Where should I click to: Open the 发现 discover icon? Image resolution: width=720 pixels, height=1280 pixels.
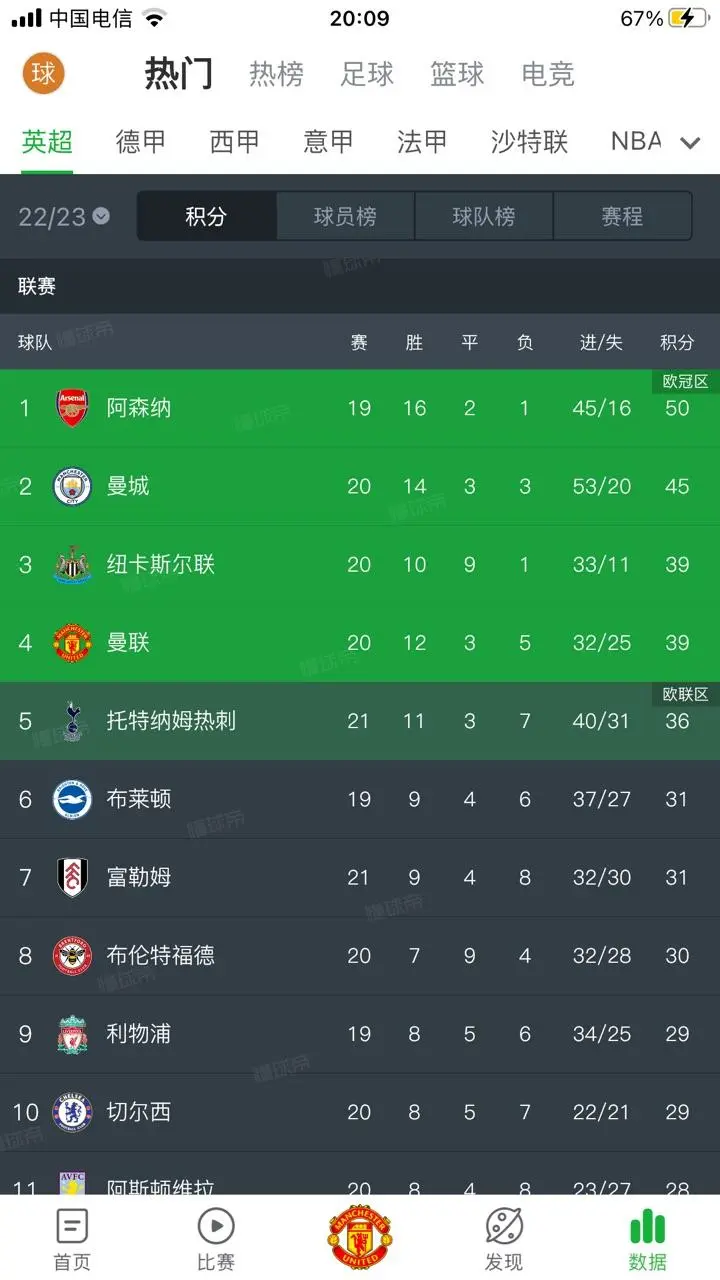click(504, 1225)
